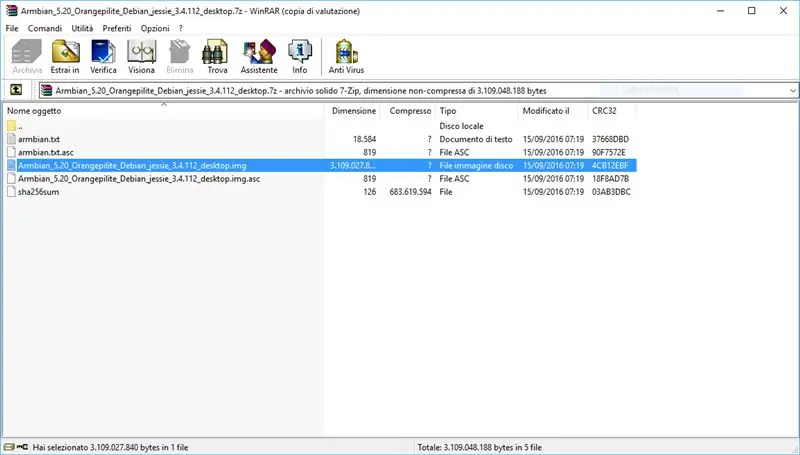Click the CRC32 value 18F8AD7B

point(610,179)
